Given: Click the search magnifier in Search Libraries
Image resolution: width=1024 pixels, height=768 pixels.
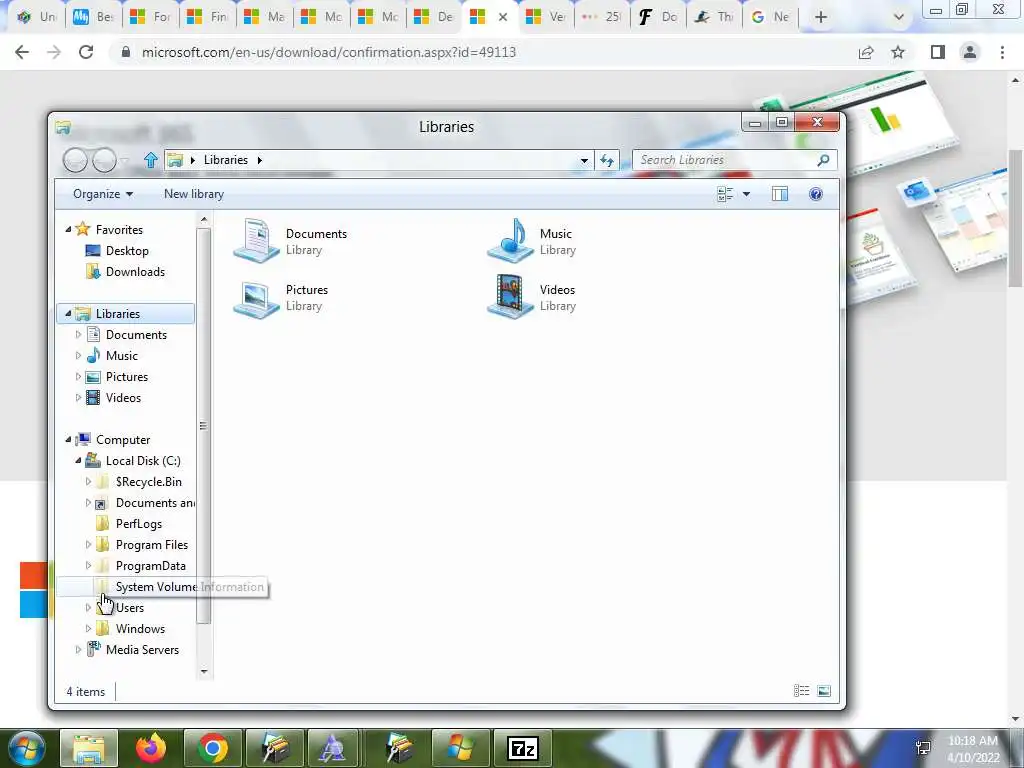Looking at the screenshot, I should (x=824, y=160).
